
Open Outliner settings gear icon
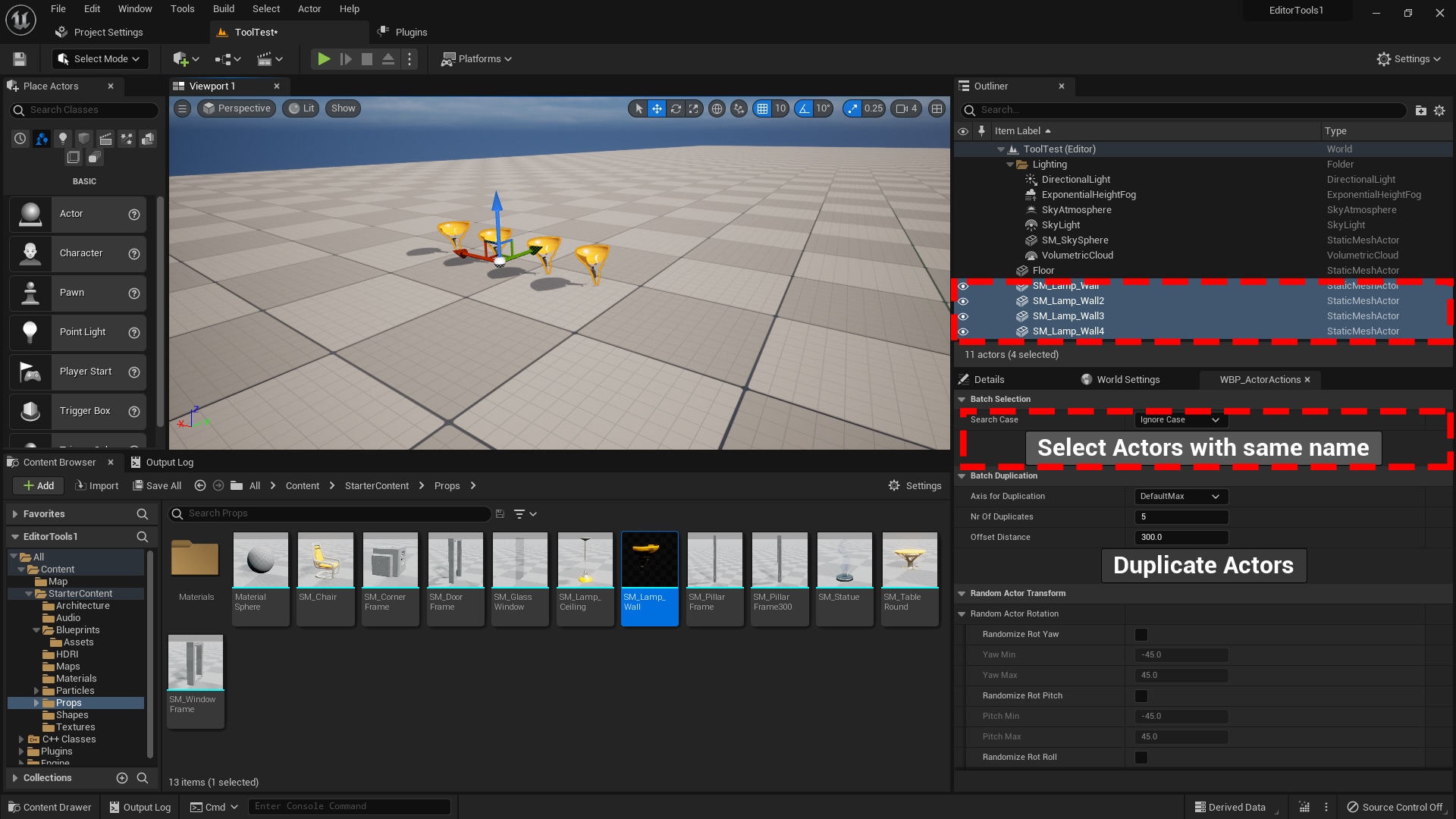pos(1439,110)
